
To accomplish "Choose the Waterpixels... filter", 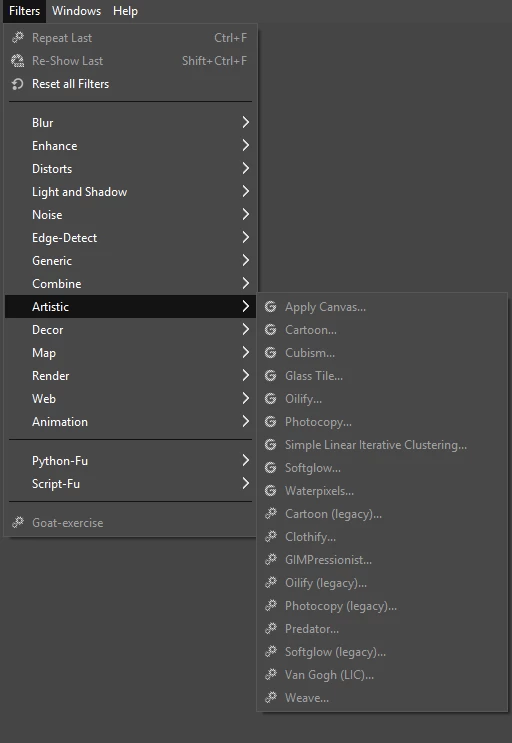I will (382, 490).
